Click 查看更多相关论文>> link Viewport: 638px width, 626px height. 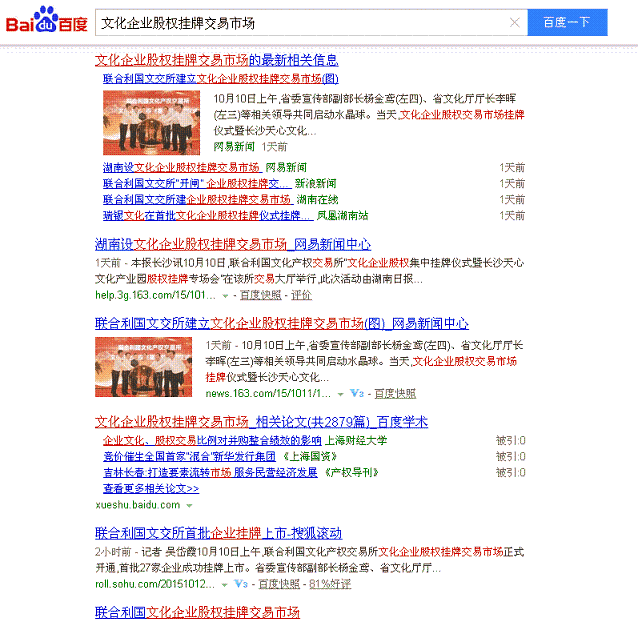pos(151,489)
